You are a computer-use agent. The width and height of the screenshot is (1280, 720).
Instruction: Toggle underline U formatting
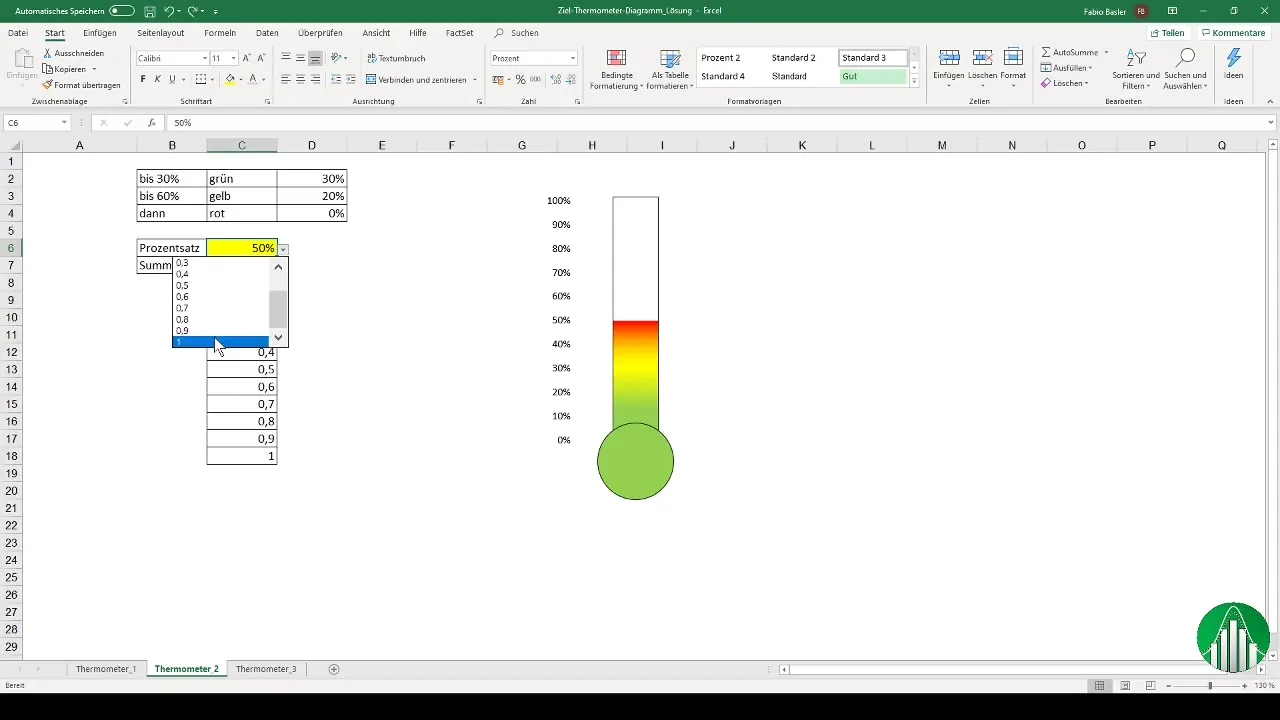[x=171, y=79]
